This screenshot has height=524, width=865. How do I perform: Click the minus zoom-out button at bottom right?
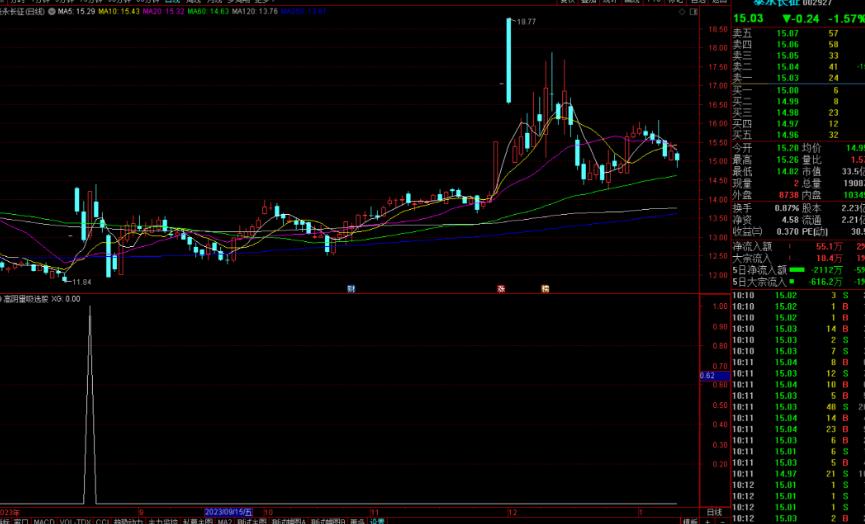723,522
